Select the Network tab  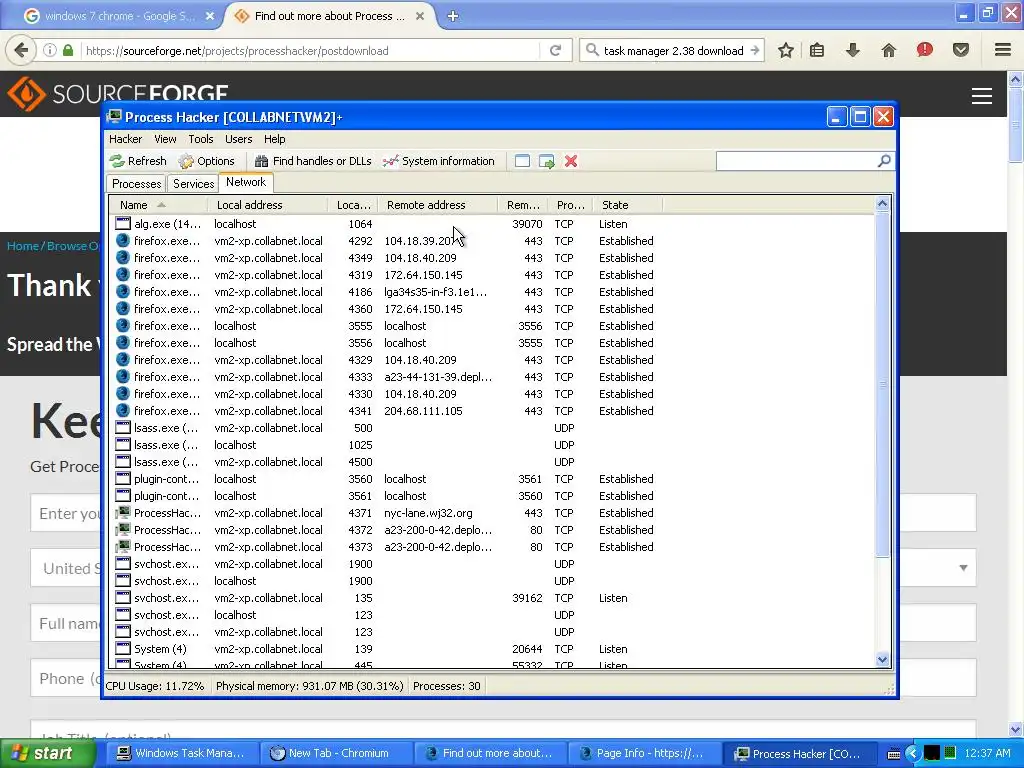click(246, 182)
